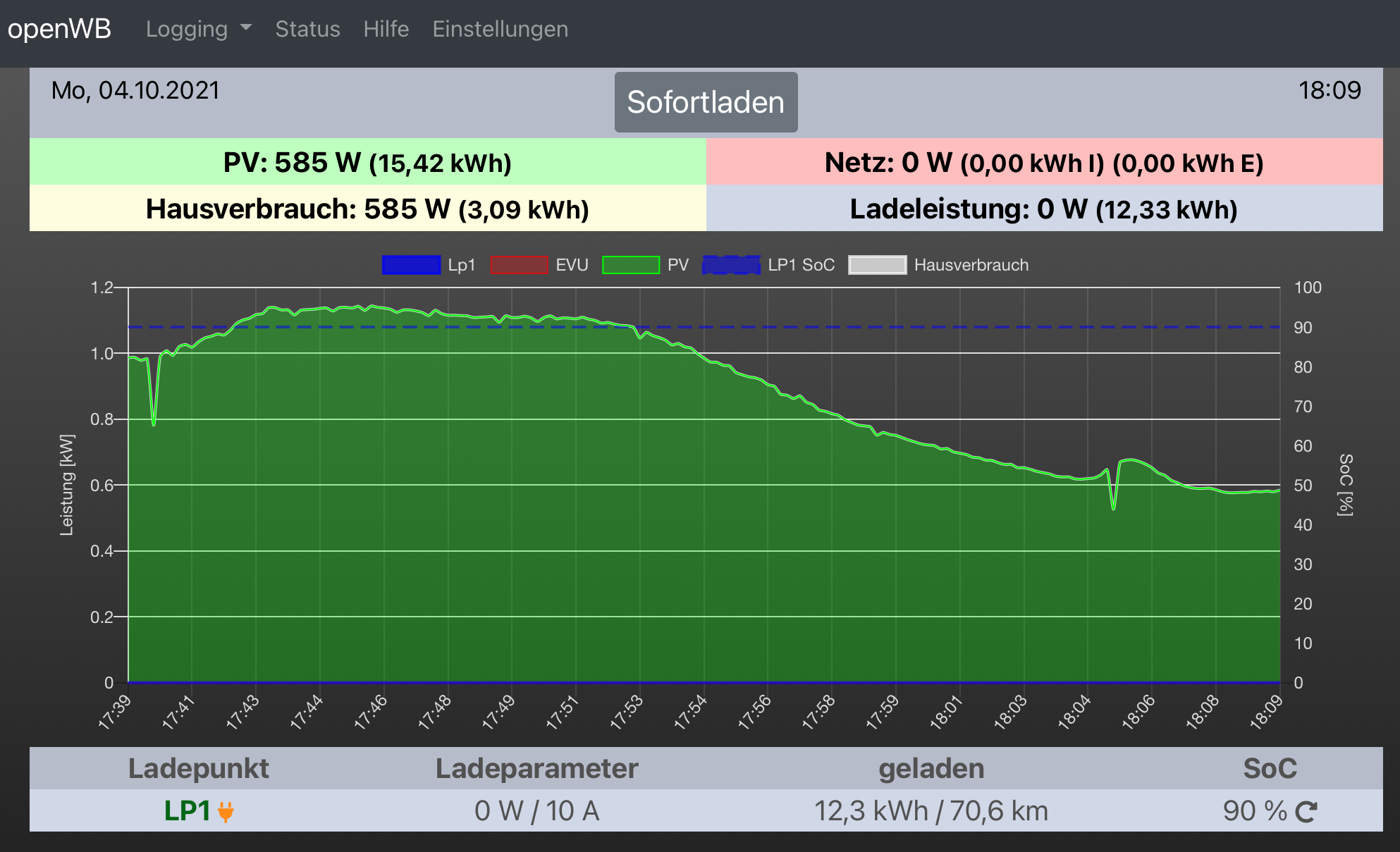Screen dimensions: 1400x852
Task: Click the Logging dropdown caret arrow
Action: pyautogui.click(x=246, y=28)
